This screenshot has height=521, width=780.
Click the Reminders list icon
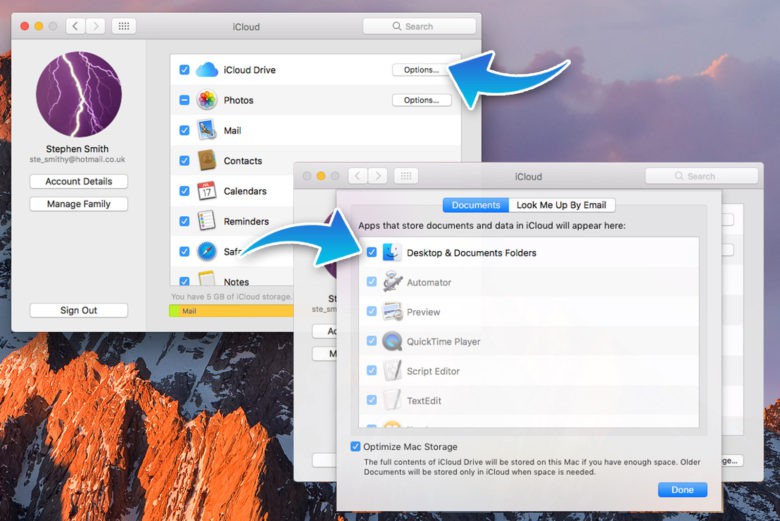(206, 221)
